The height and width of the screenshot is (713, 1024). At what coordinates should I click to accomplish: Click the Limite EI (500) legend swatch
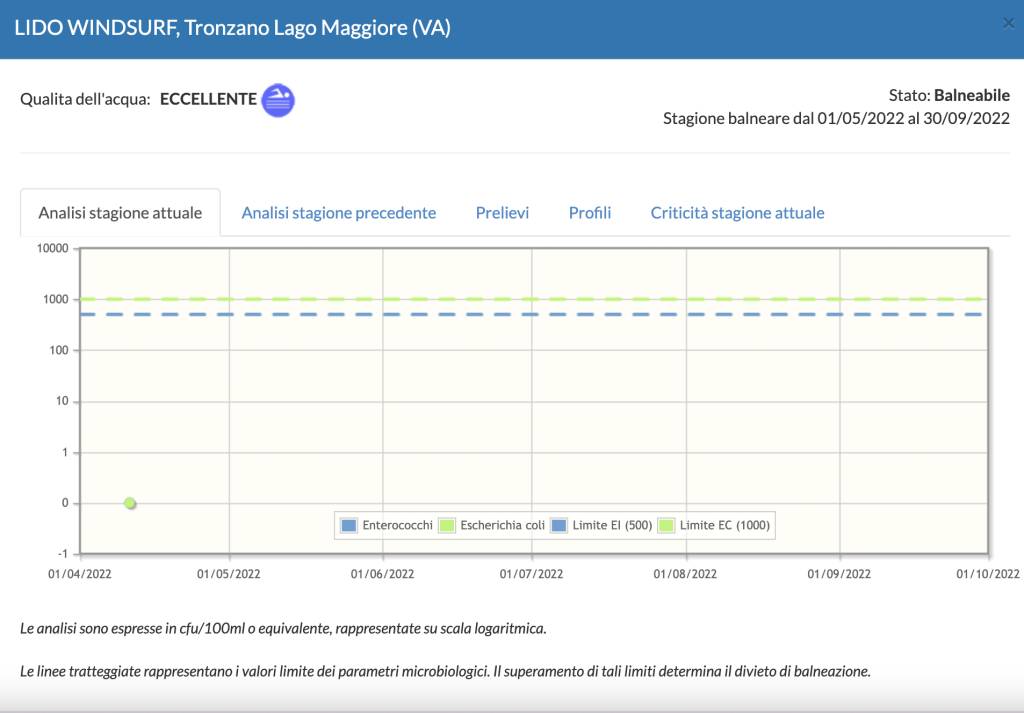(x=559, y=525)
